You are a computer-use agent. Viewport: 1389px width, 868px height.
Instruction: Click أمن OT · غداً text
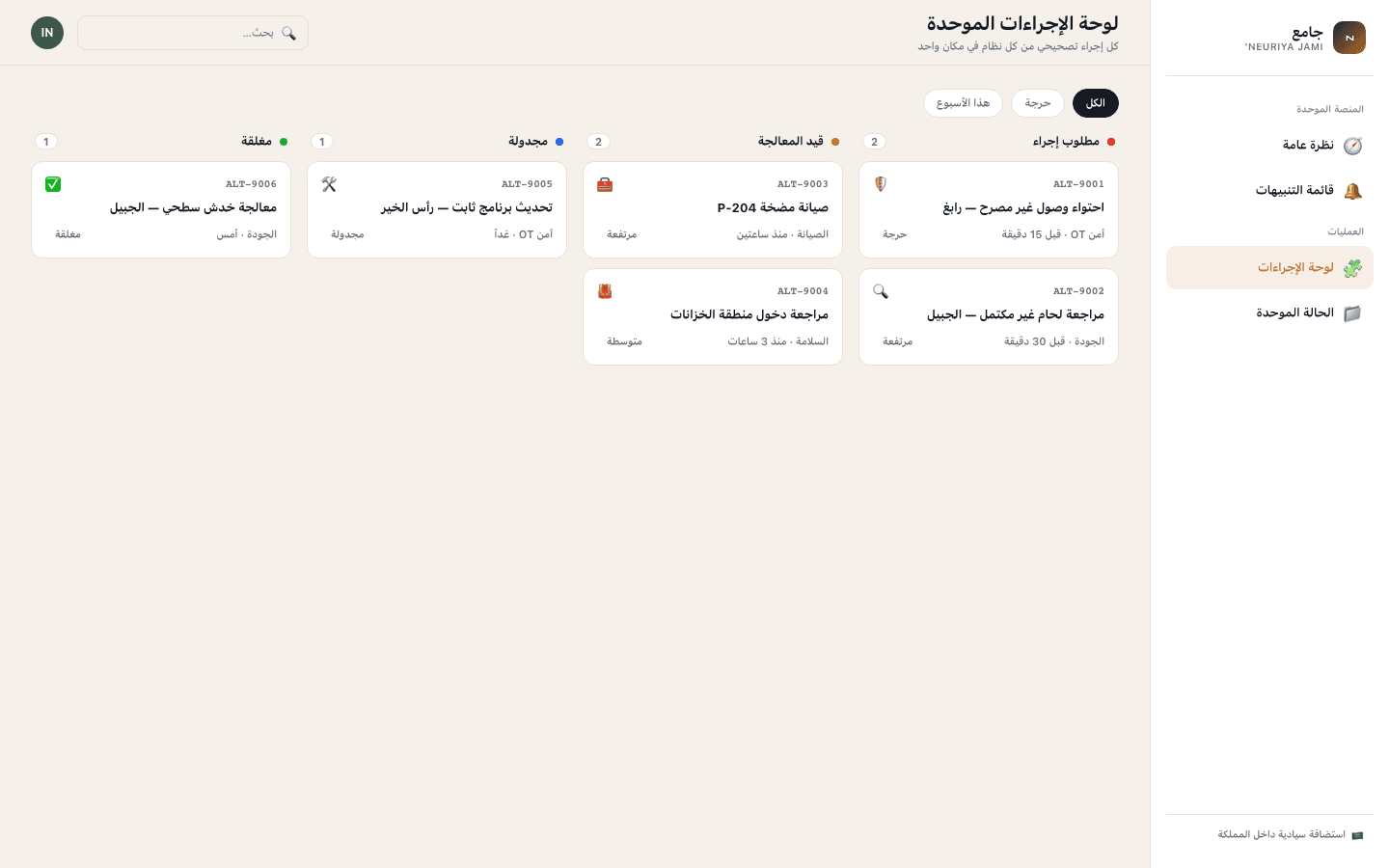coord(523,234)
